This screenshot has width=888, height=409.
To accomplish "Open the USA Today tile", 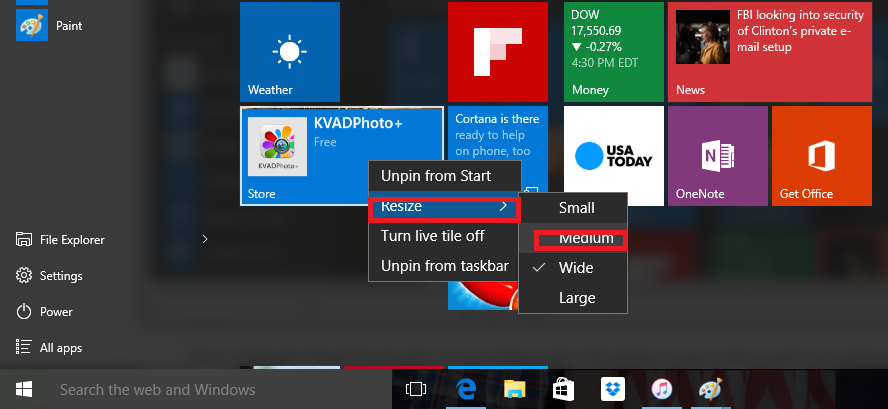I will 614,156.
